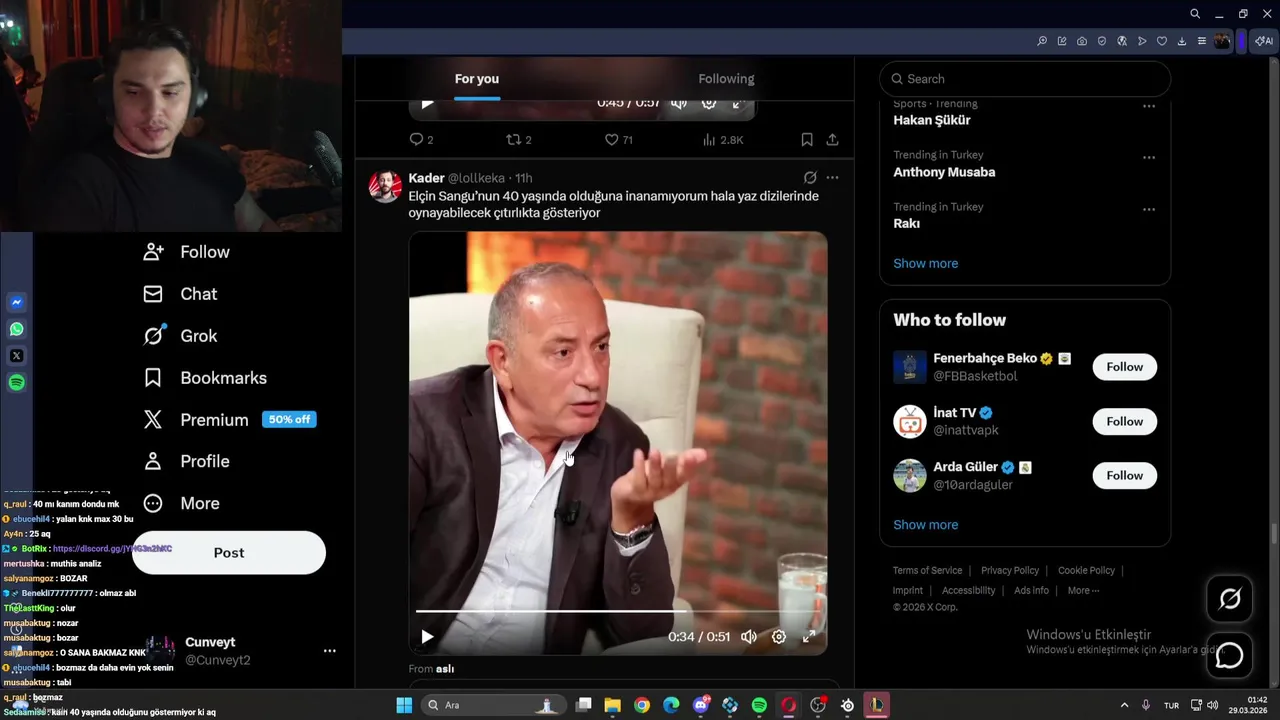Play the Kader post video
Image resolution: width=1280 pixels, height=720 pixels.
pos(427,637)
